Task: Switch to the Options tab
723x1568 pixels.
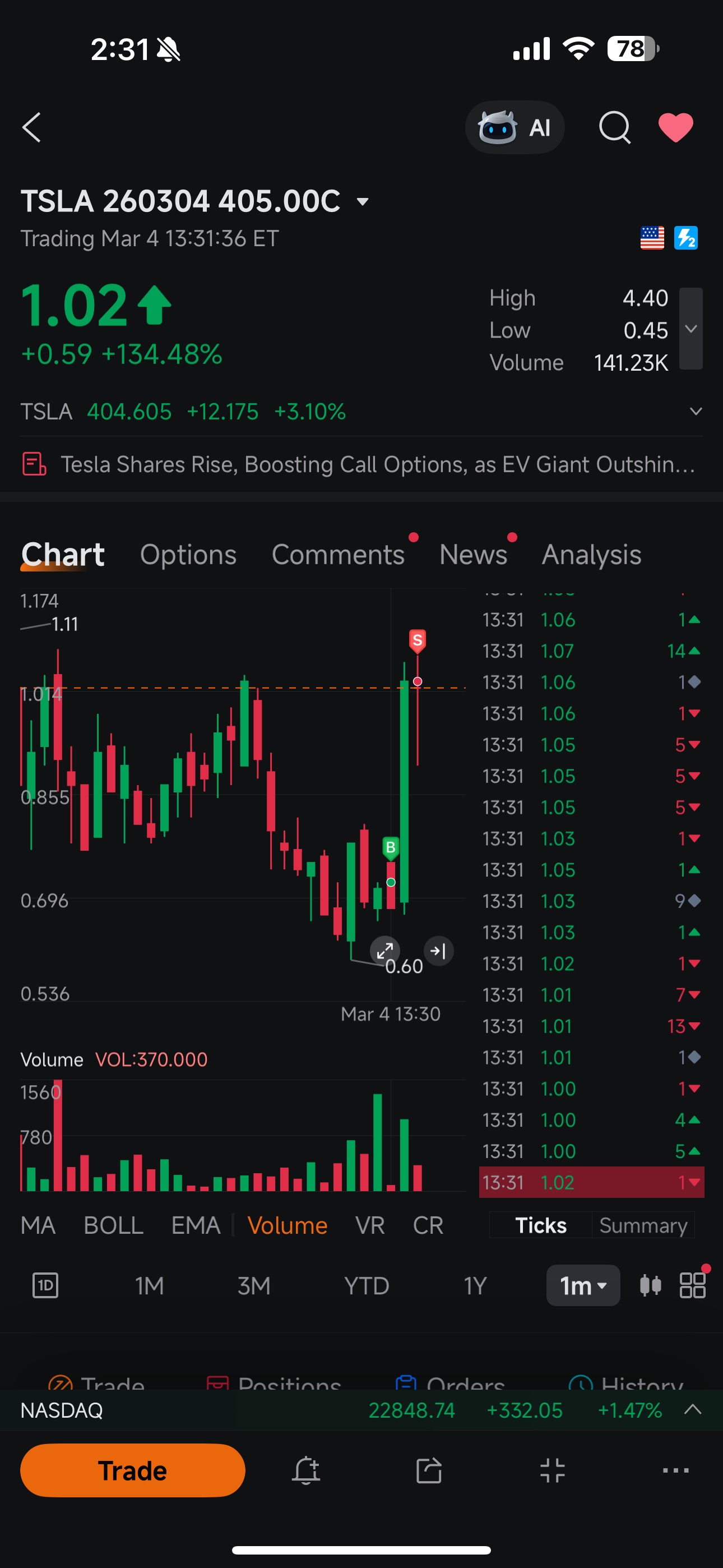Action: [188, 555]
